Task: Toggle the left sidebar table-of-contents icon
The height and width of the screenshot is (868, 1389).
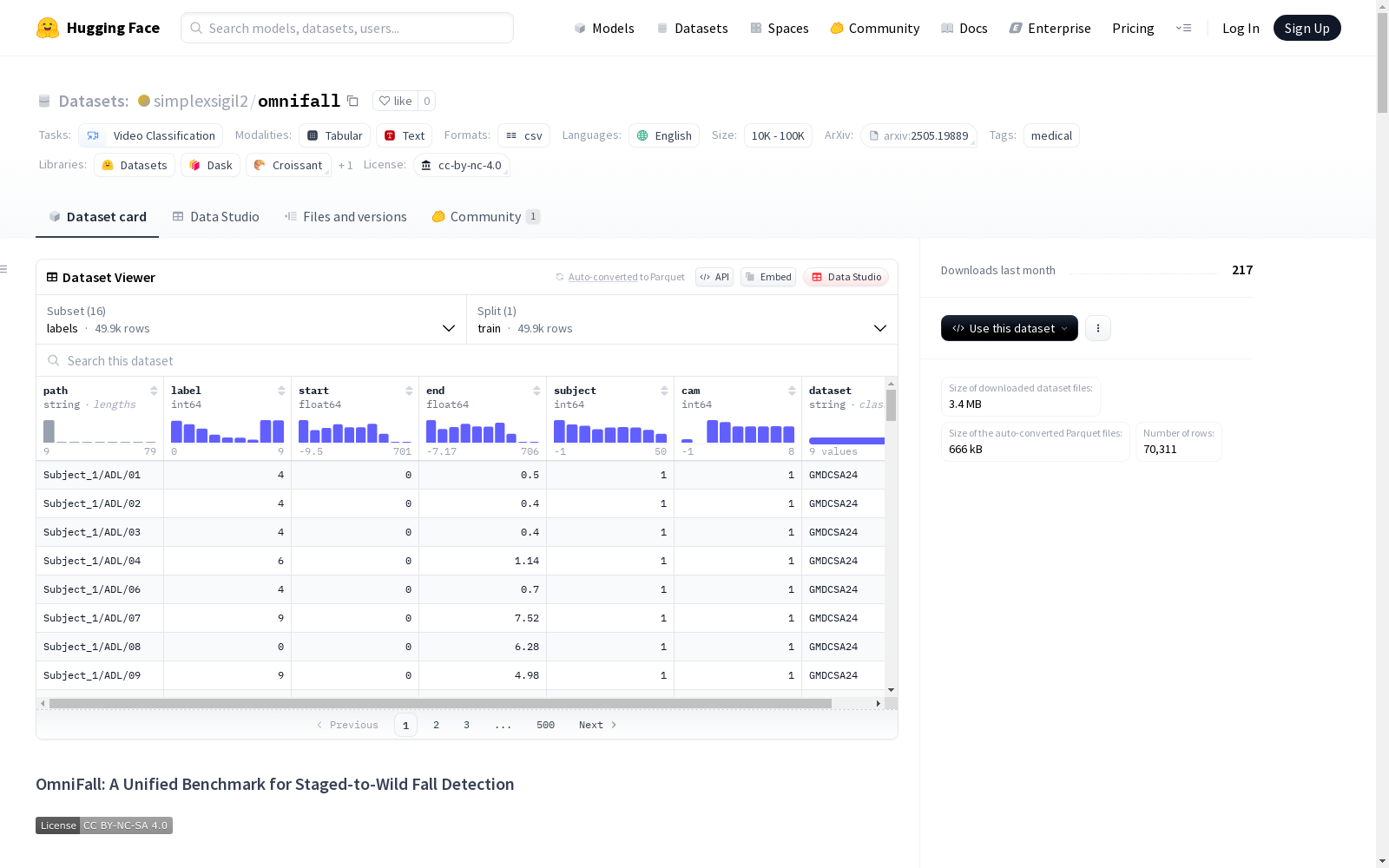Action: tap(4, 269)
